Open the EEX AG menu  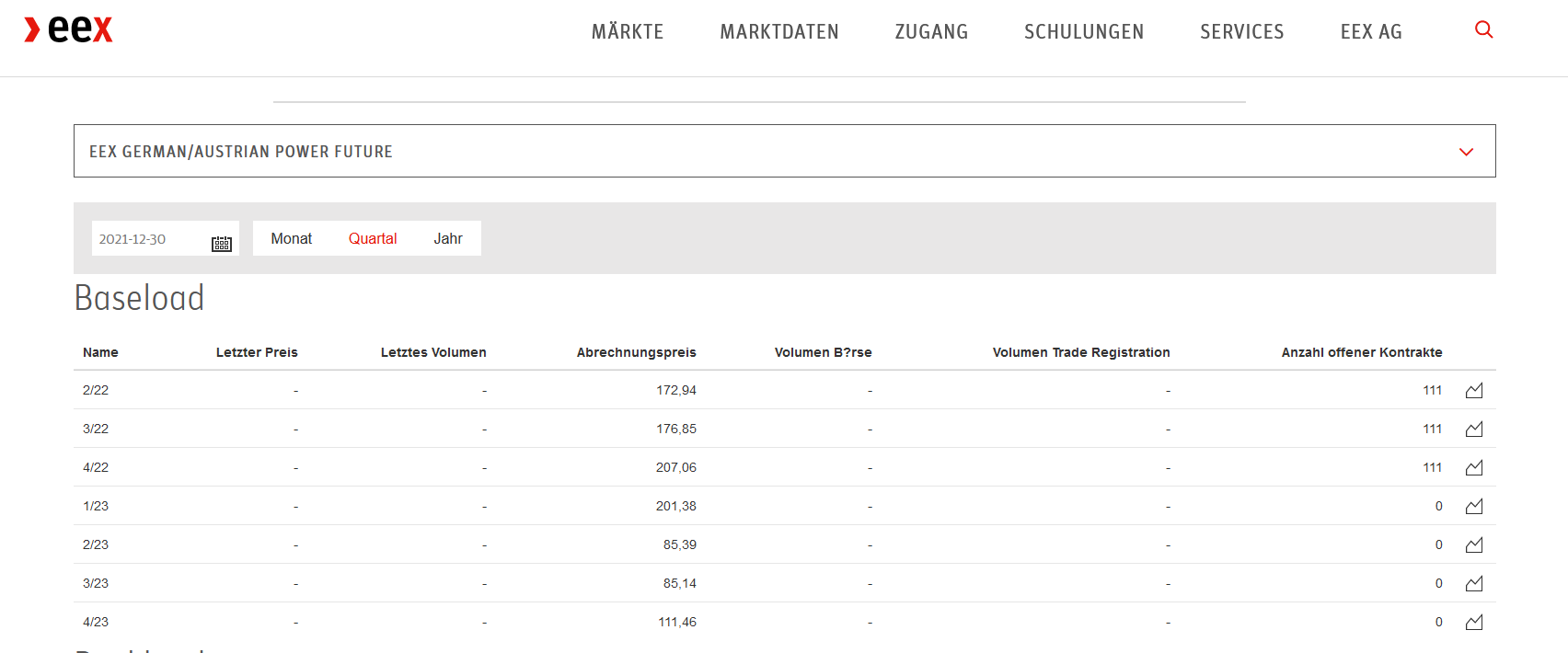pyautogui.click(x=1371, y=31)
